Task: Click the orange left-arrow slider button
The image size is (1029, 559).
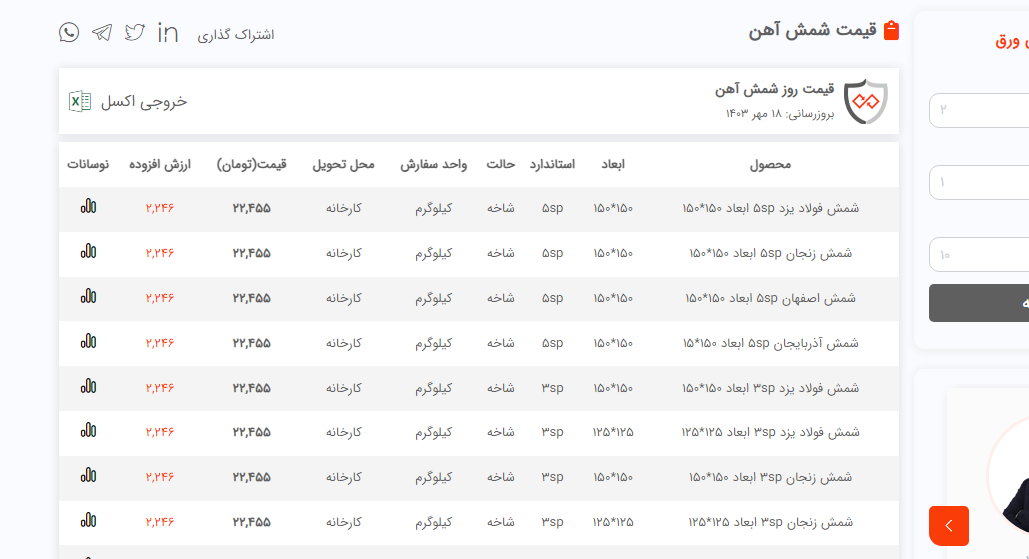Action: pos(948,525)
